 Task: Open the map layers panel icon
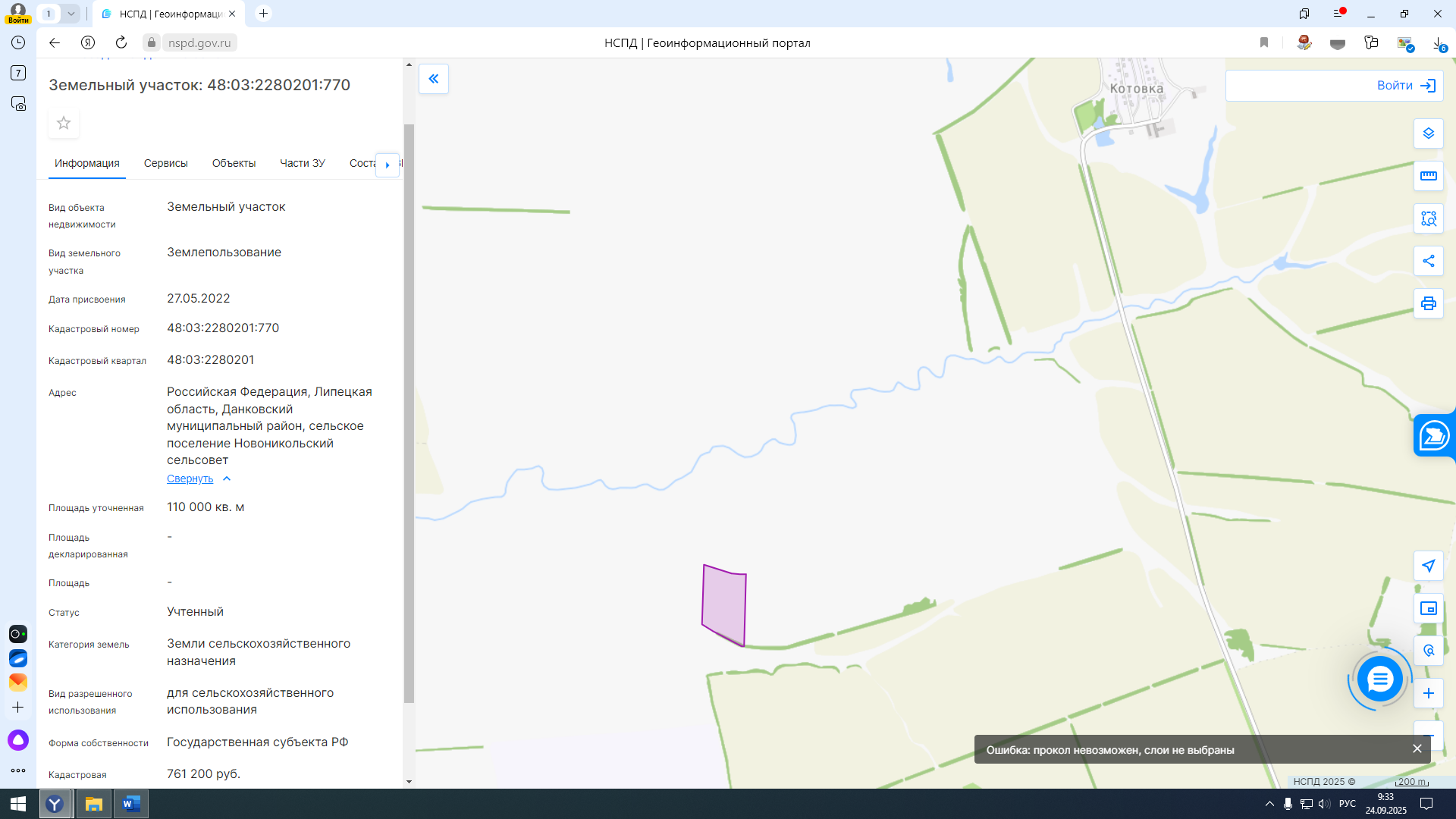click(x=1428, y=133)
